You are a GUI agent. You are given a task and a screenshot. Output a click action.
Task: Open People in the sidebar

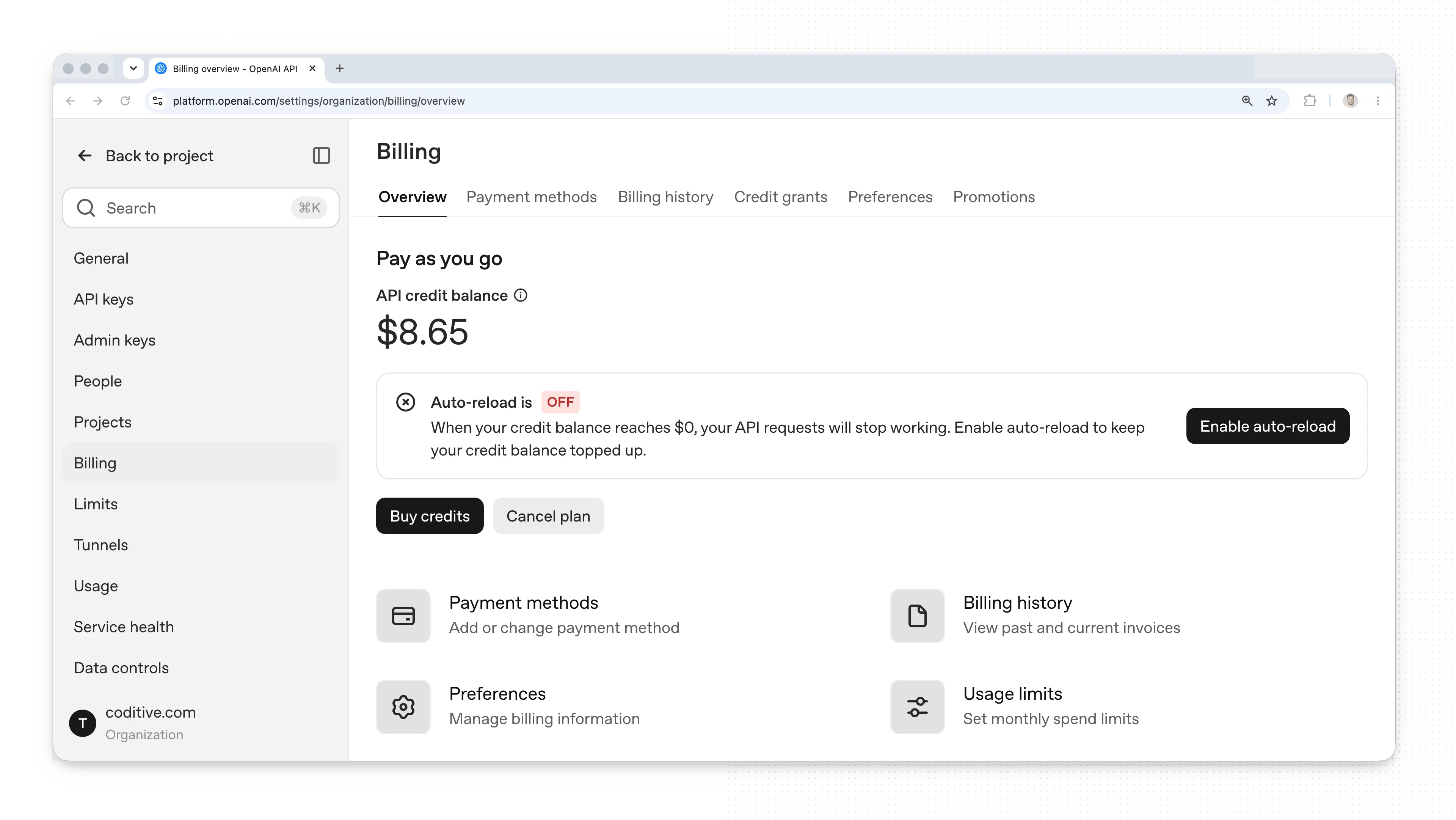[x=201, y=381]
